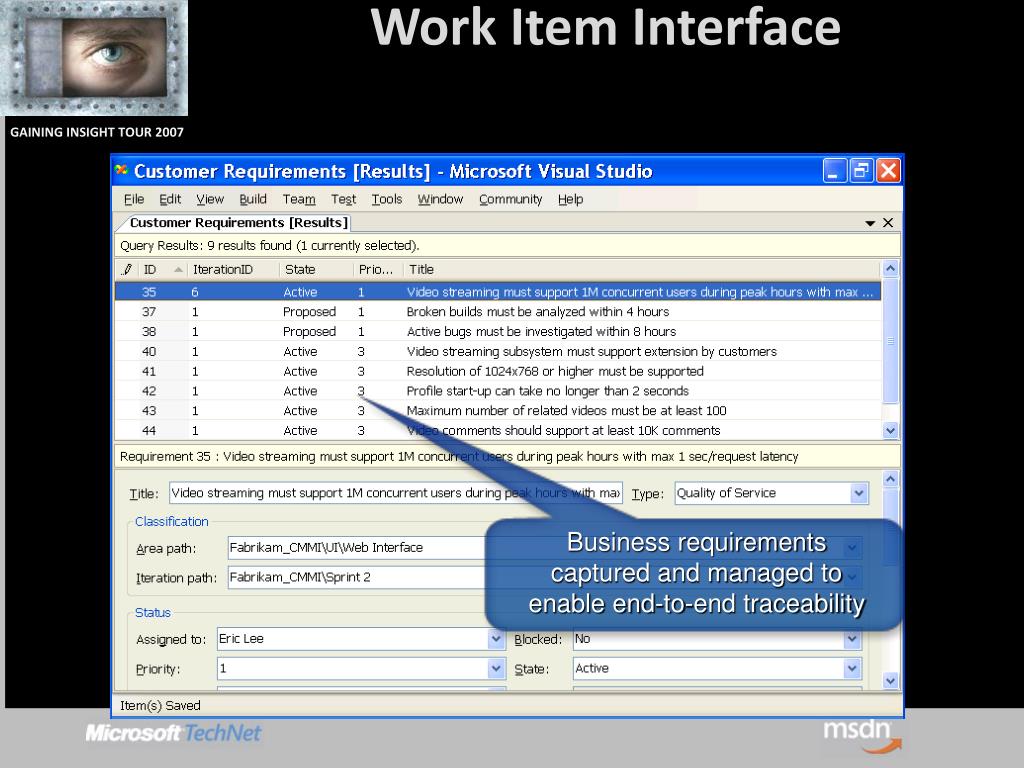Open the Edit menu
This screenshot has width=1024, height=768.
coord(170,199)
